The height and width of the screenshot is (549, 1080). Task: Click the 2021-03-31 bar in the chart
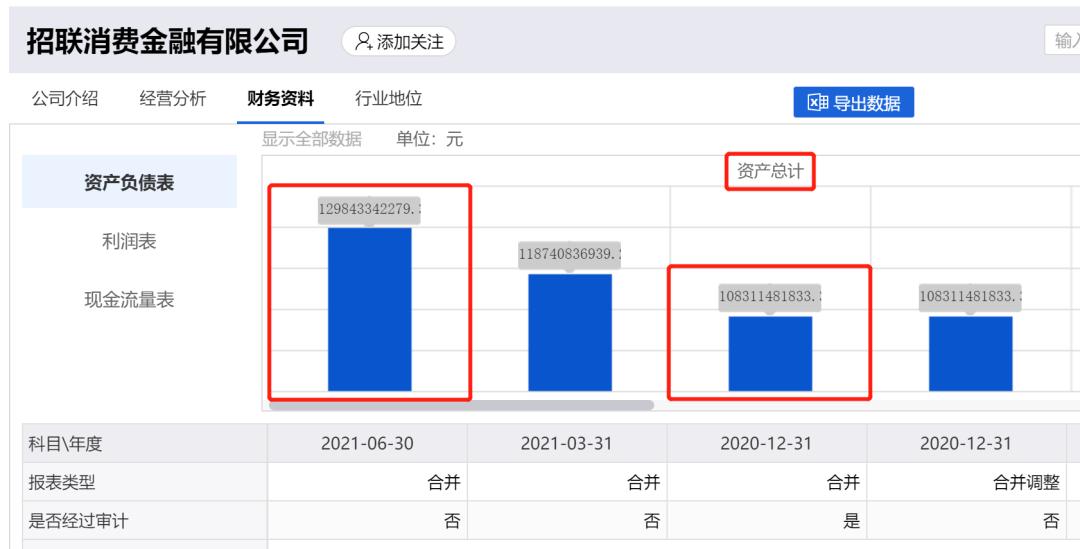coord(570,333)
